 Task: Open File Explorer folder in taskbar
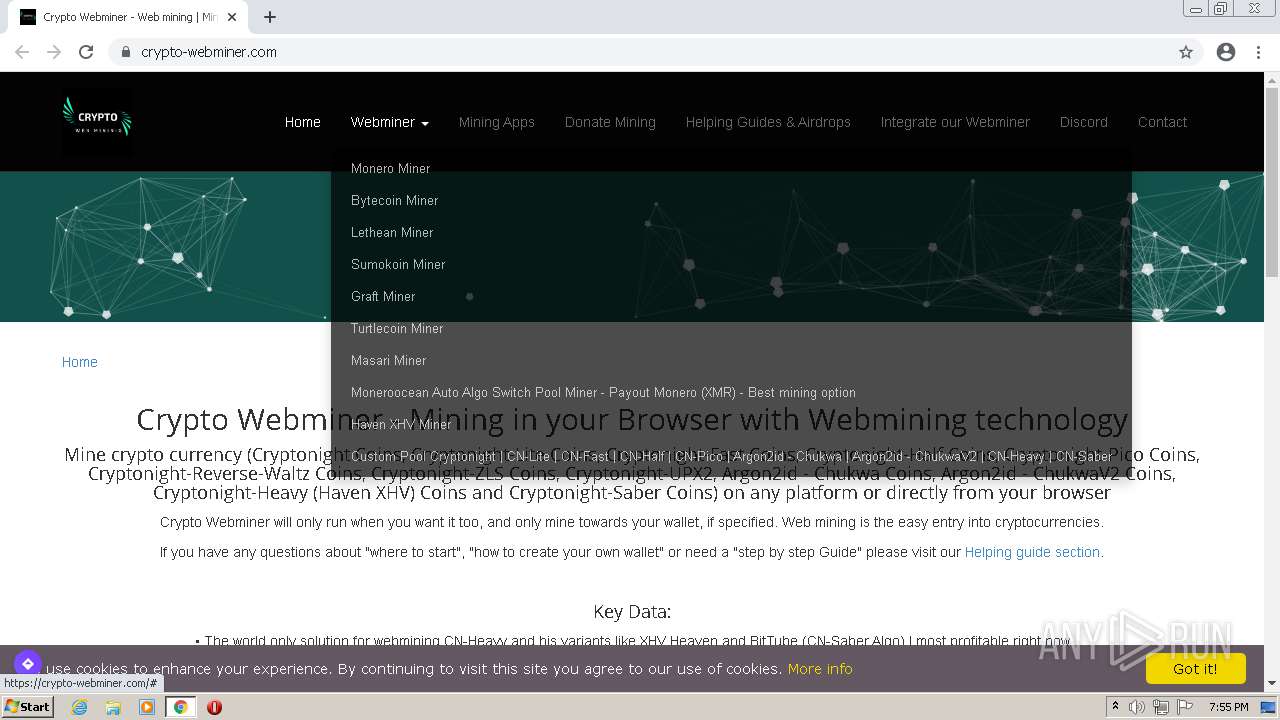point(113,707)
